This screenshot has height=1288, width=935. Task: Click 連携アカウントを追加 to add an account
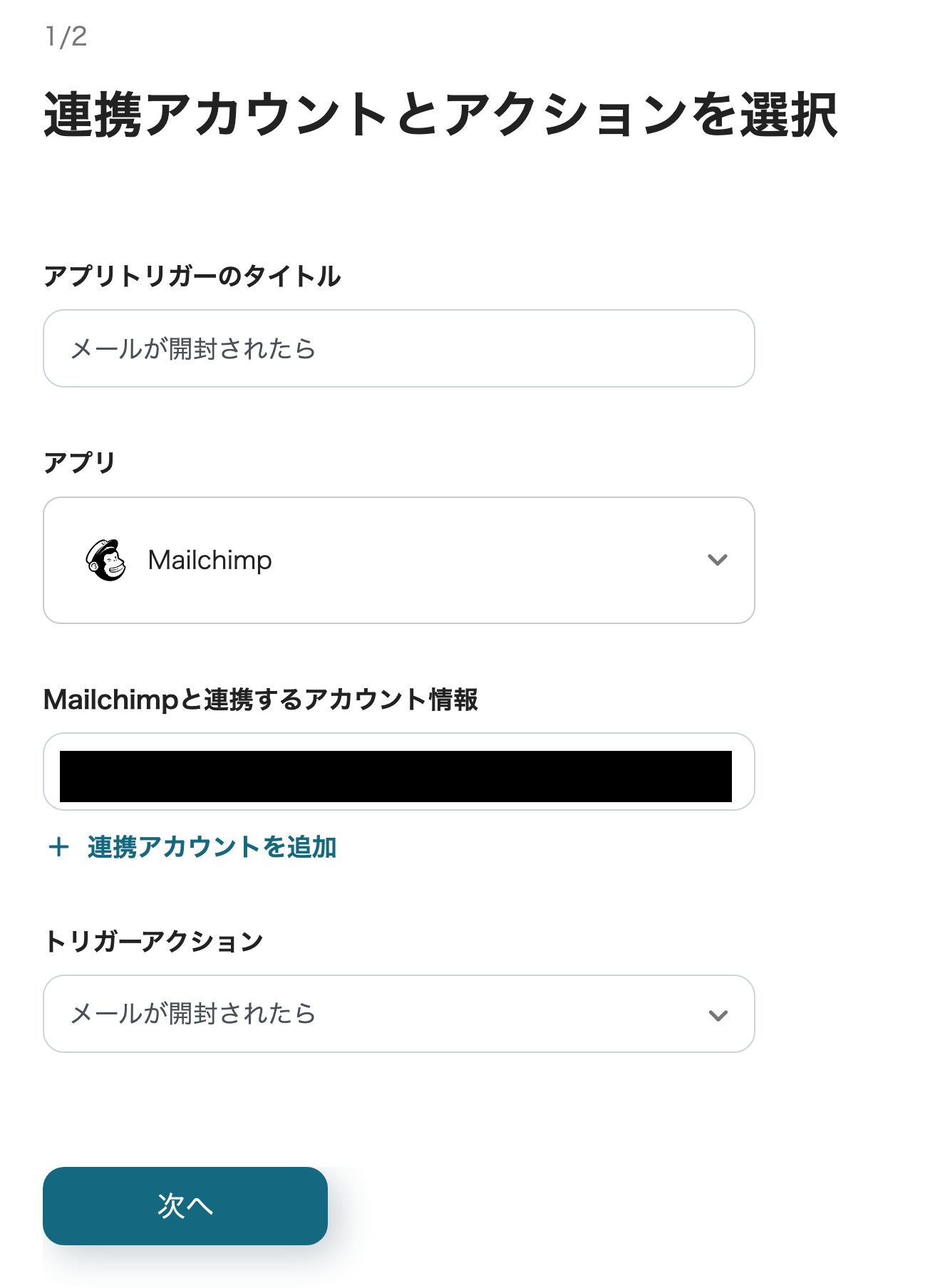pos(212,847)
